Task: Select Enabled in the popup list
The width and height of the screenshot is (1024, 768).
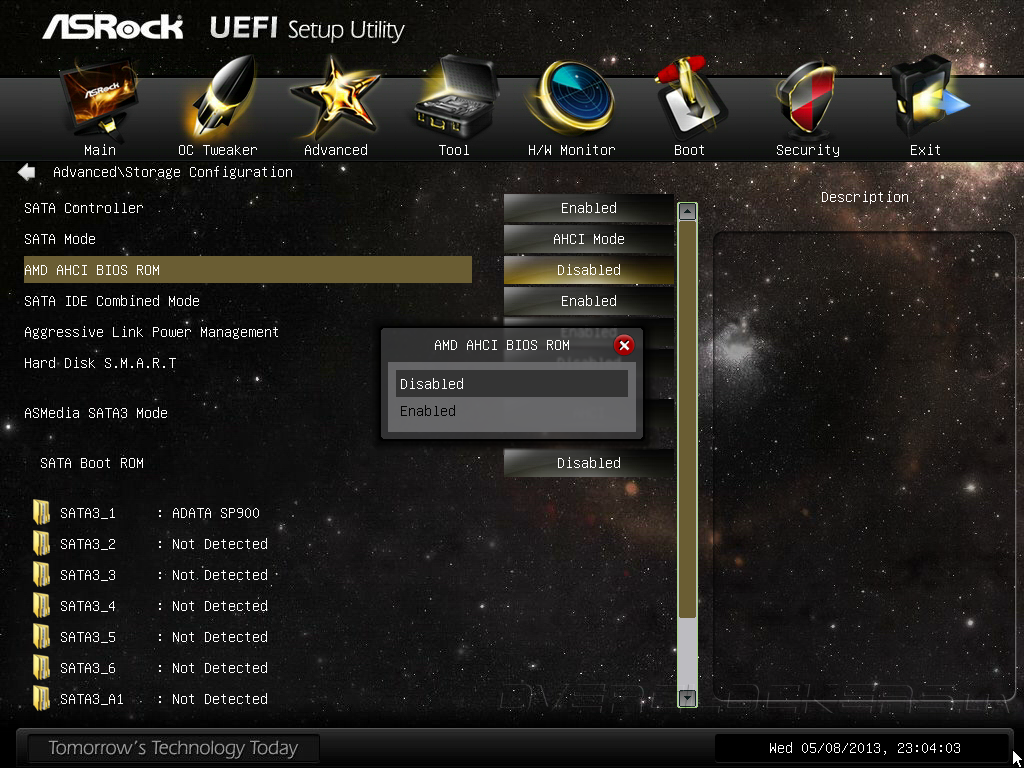Action: [512, 411]
